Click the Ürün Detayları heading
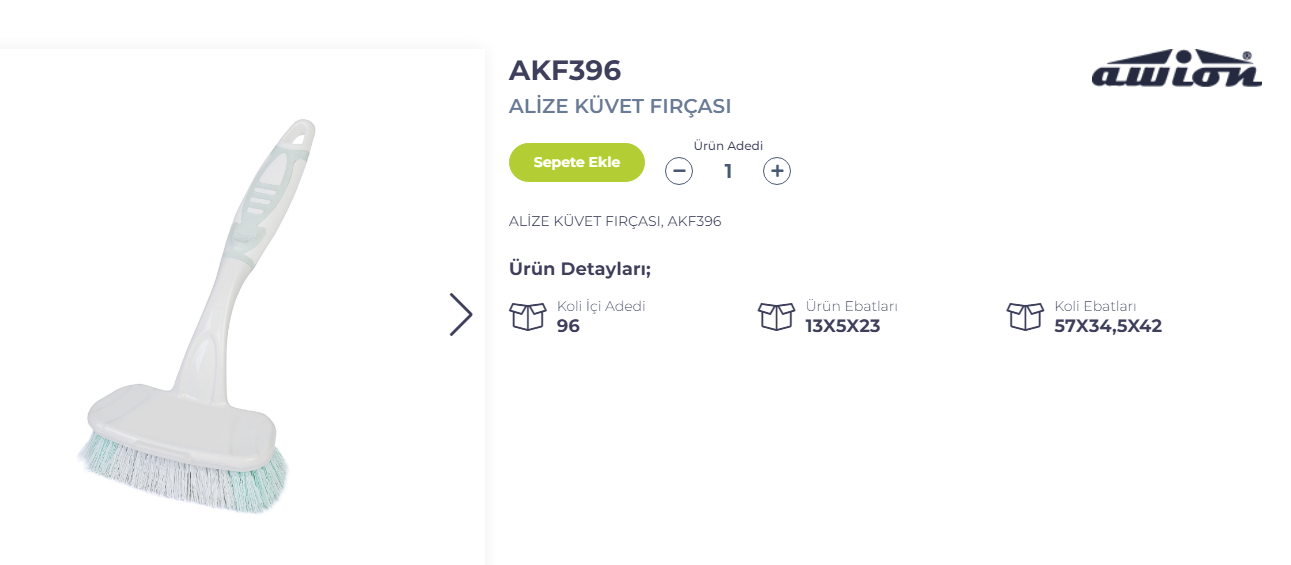This screenshot has width=1291, height=565. pyautogui.click(x=580, y=269)
